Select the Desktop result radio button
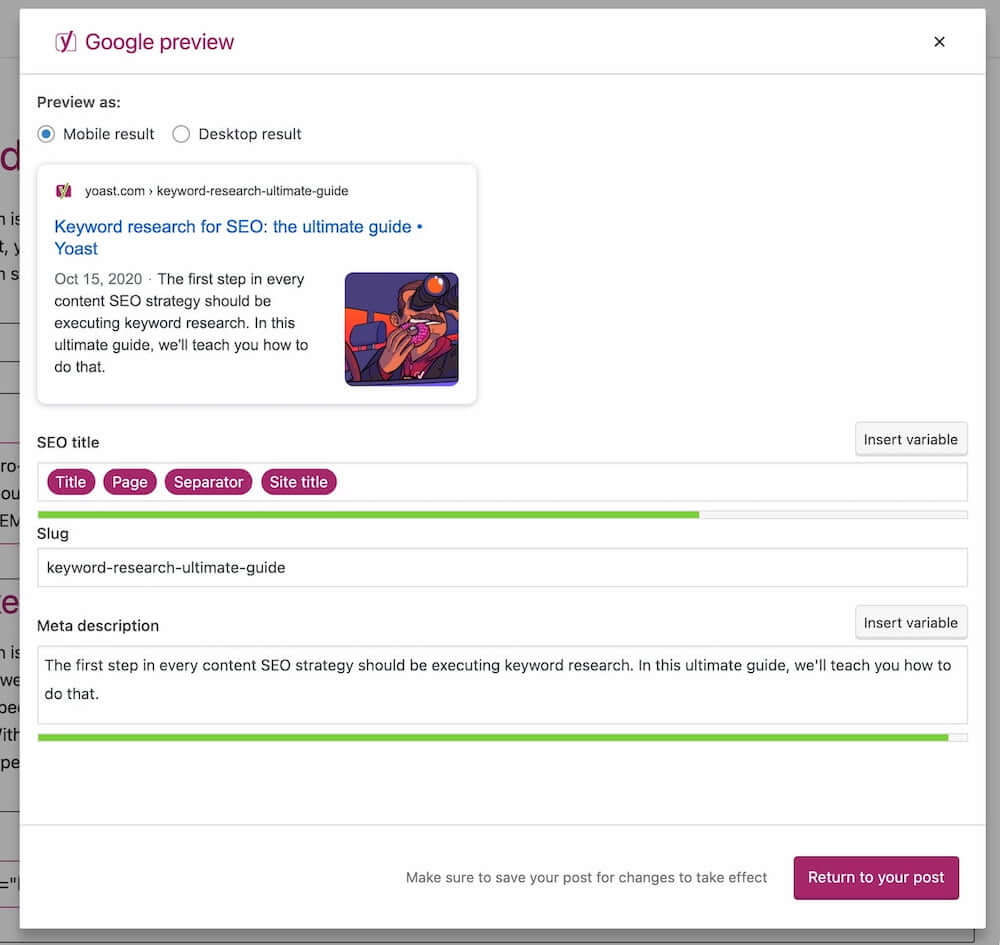 click(181, 134)
